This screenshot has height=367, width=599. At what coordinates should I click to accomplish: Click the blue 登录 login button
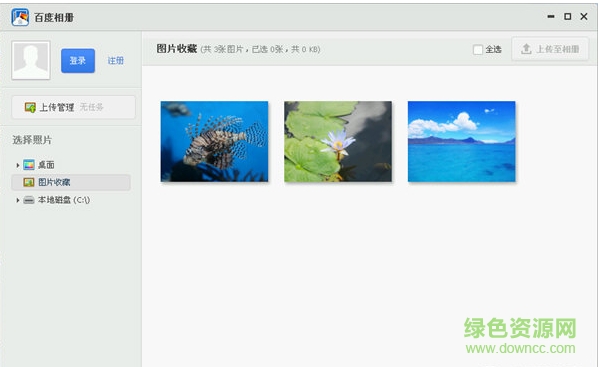(x=78, y=60)
